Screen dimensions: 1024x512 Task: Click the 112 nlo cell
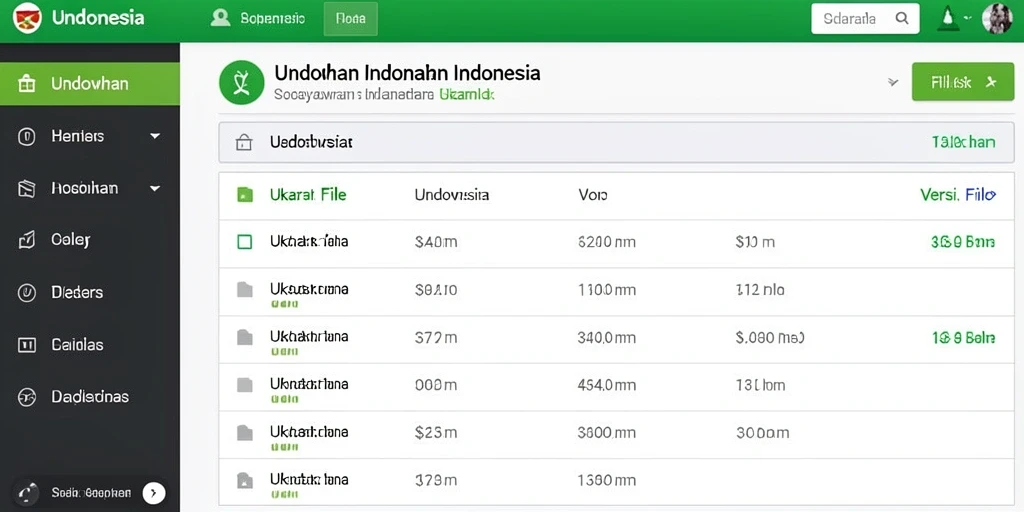point(760,290)
